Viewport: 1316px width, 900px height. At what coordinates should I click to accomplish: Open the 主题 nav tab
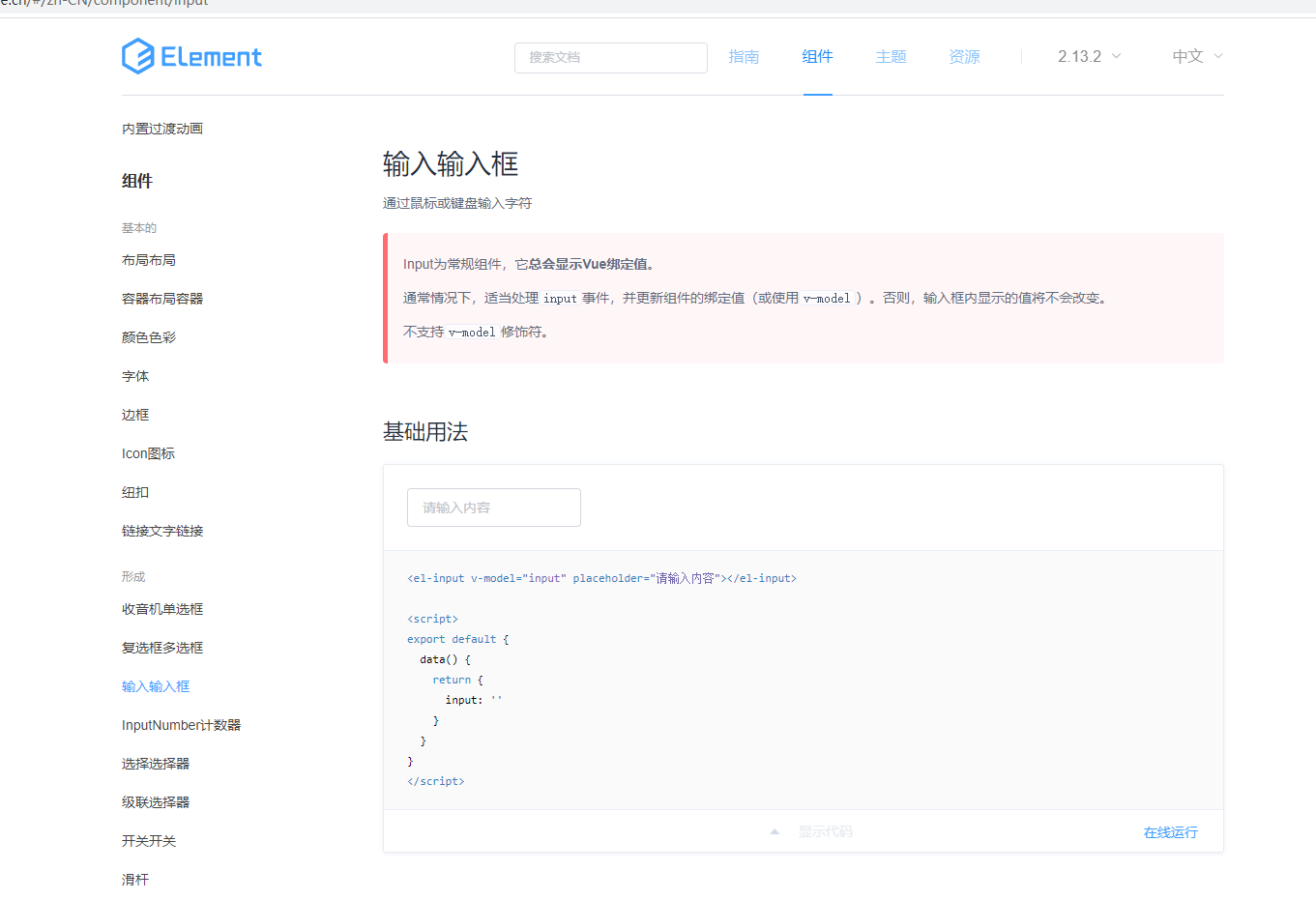[891, 57]
